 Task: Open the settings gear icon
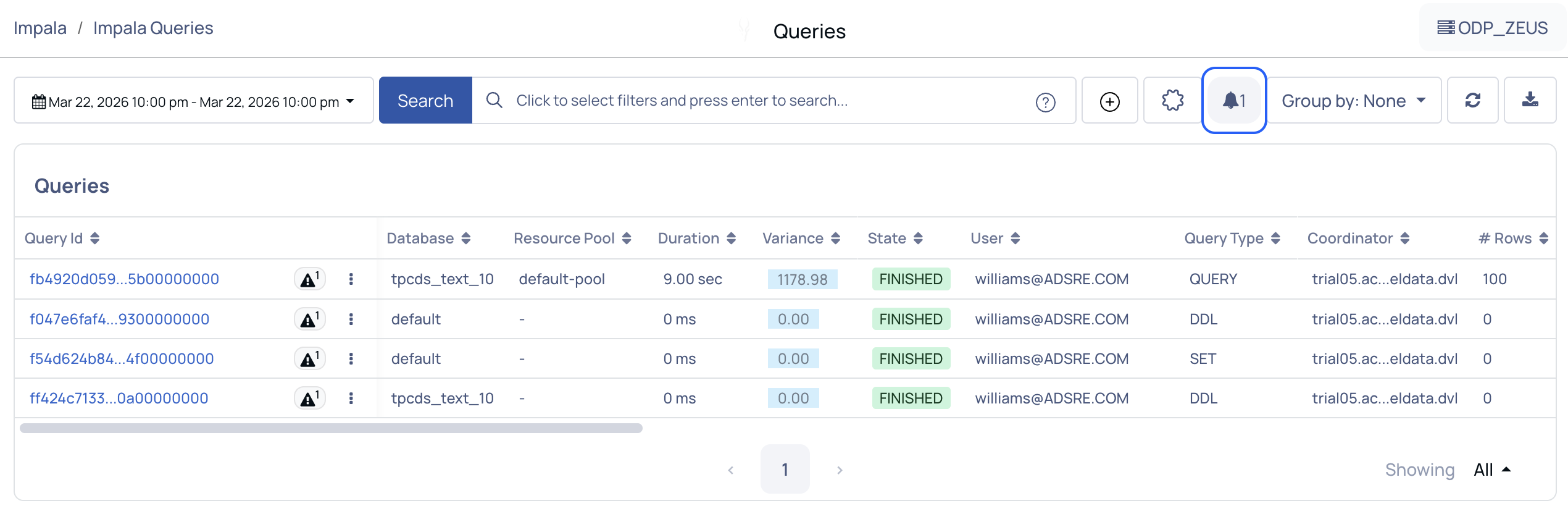tap(1172, 101)
